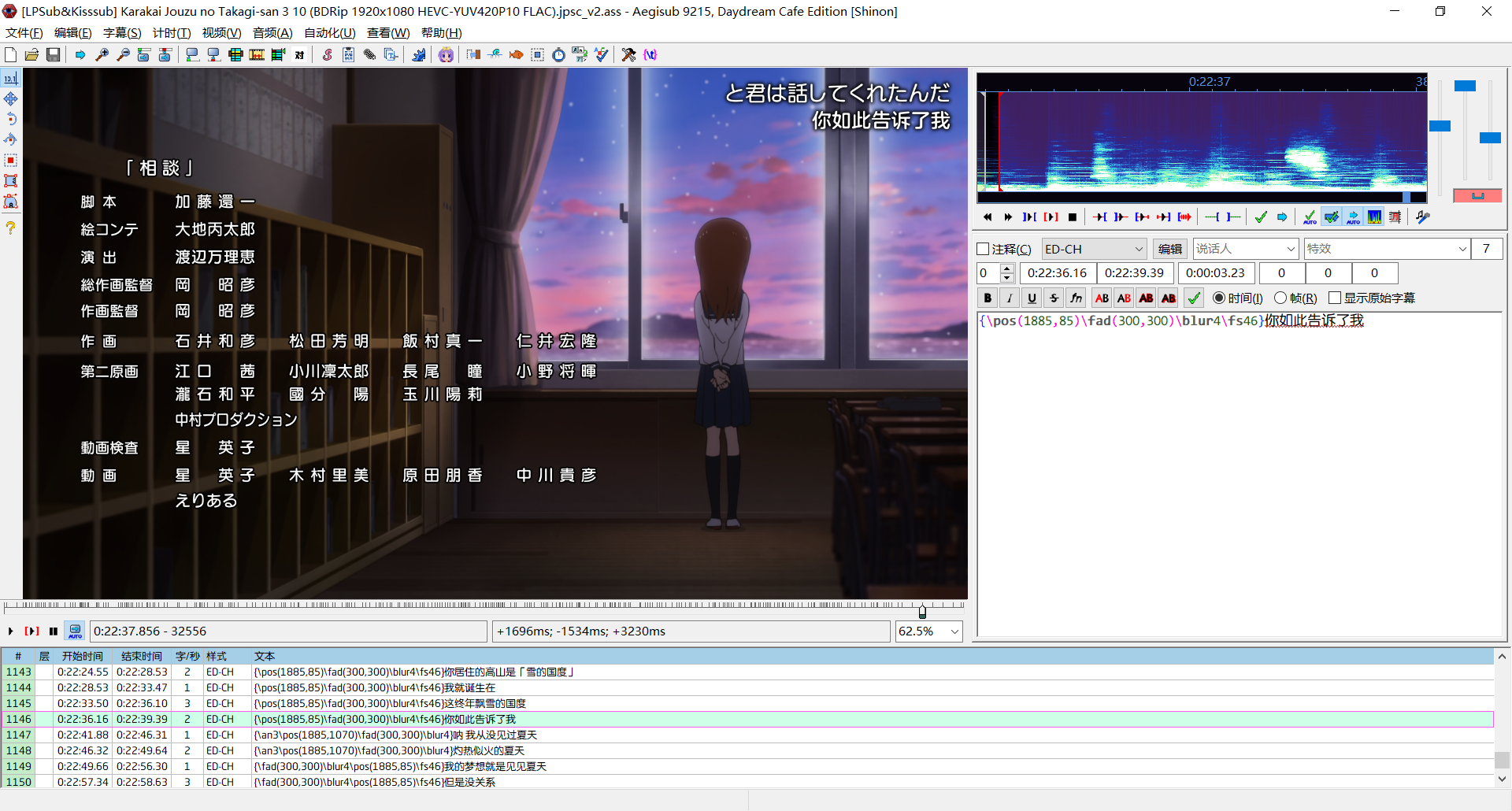Viewport: 1512px width, 811px height.
Task: Open the Kanji Timer anime face icon
Action: click(x=446, y=54)
